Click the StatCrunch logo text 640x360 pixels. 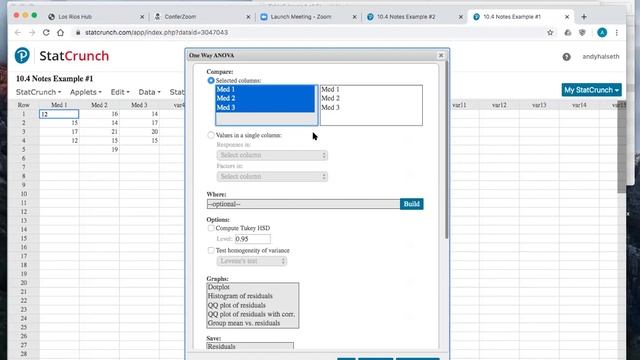[x=74, y=56]
